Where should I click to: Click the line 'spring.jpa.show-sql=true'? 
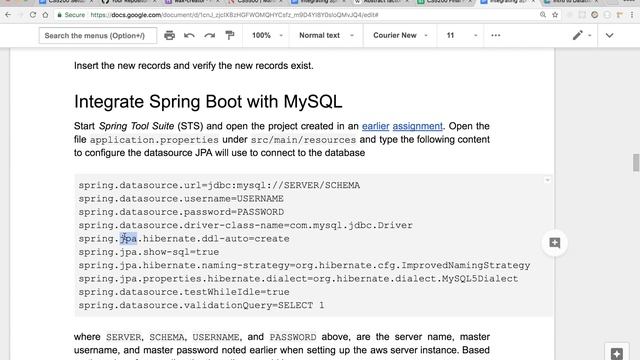point(149,252)
